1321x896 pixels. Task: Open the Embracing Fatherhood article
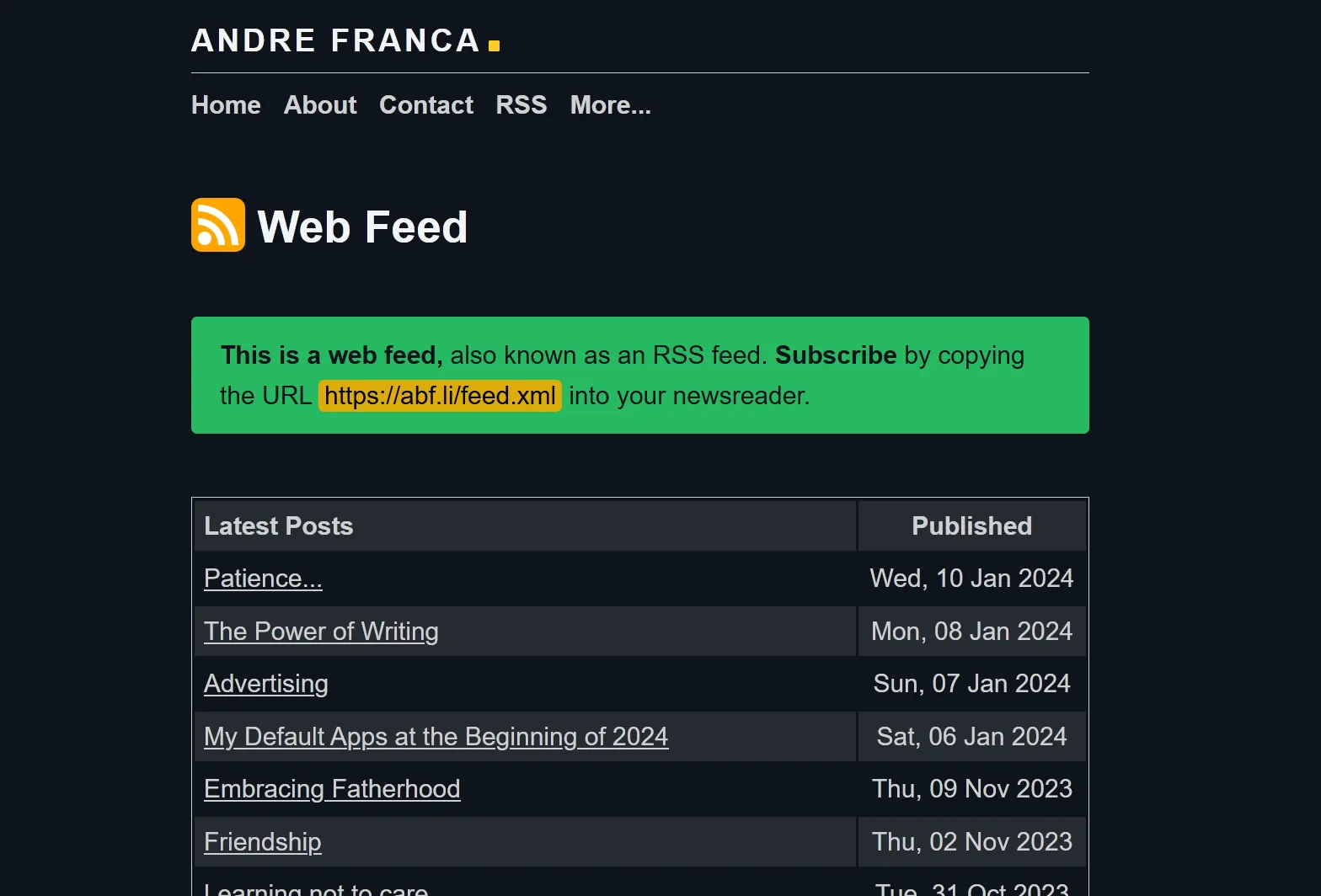click(x=332, y=789)
